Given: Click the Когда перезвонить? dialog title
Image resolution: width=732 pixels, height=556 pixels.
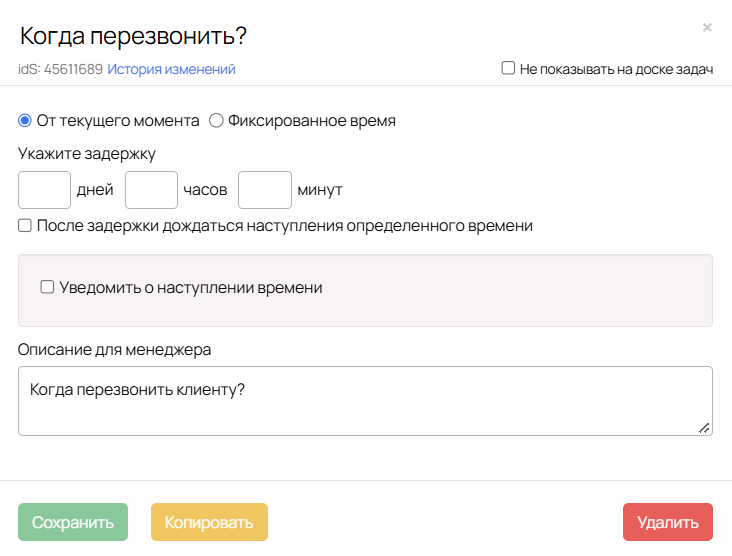Looking at the screenshot, I should pyautogui.click(x=133, y=35).
